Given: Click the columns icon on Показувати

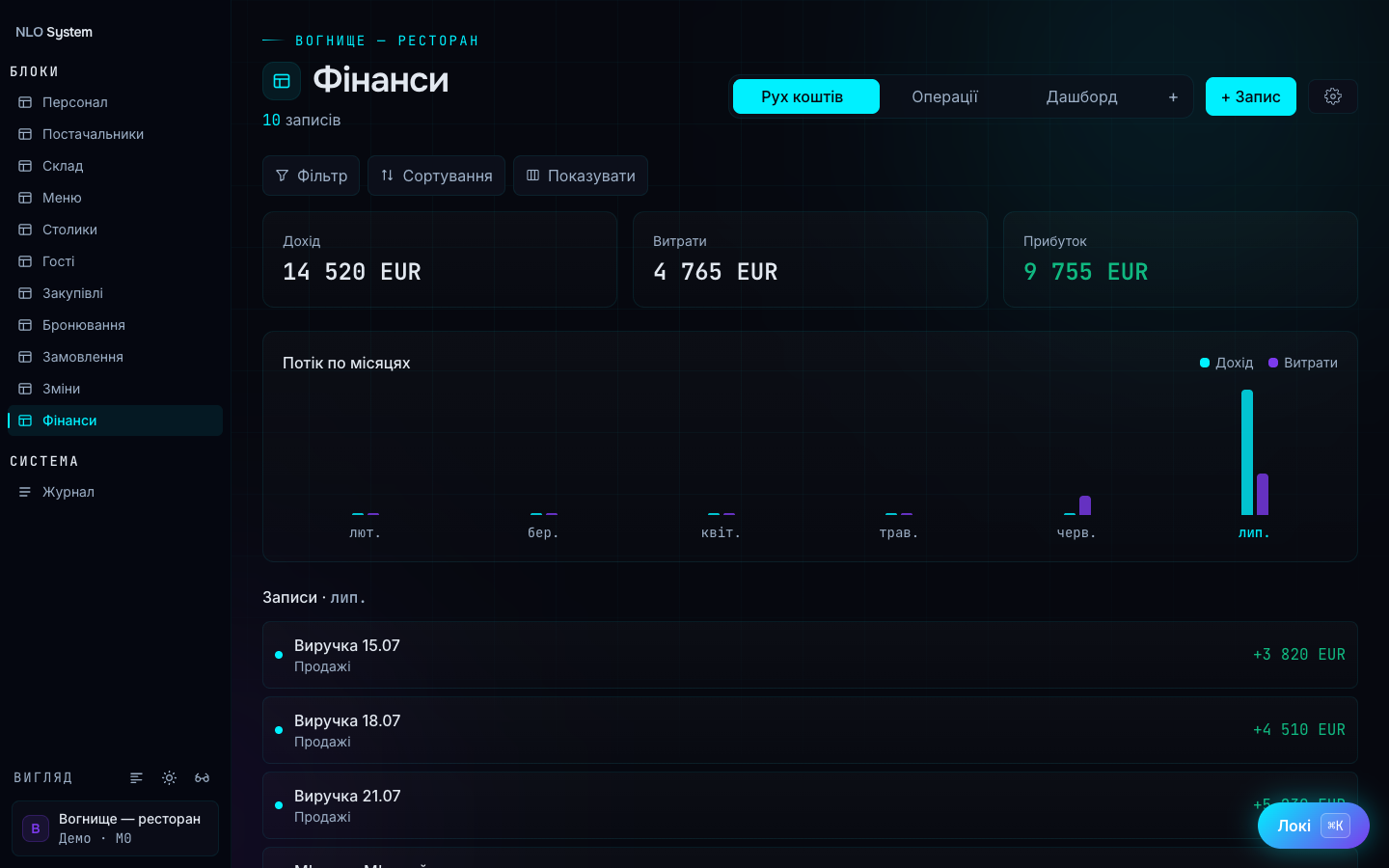Looking at the screenshot, I should coord(532,176).
